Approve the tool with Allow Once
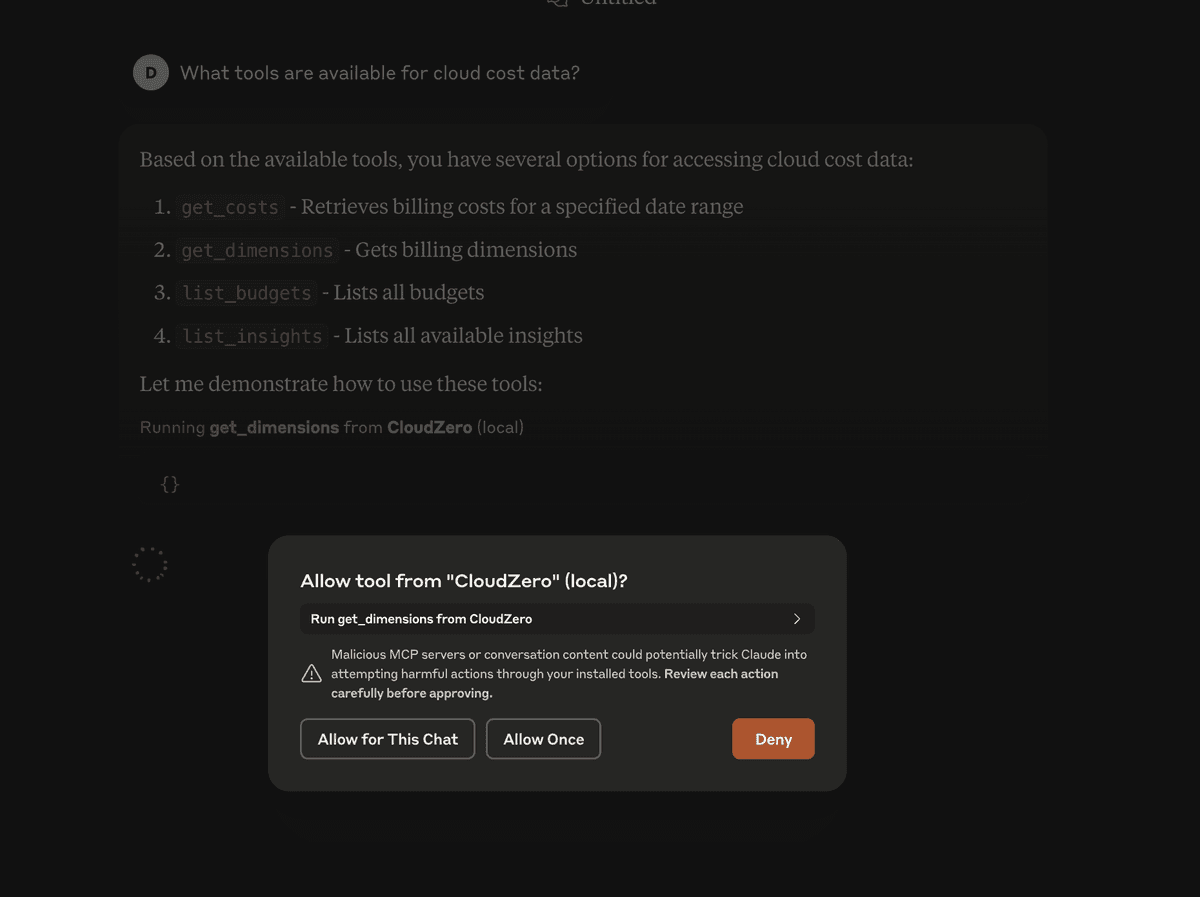 [543, 739]
